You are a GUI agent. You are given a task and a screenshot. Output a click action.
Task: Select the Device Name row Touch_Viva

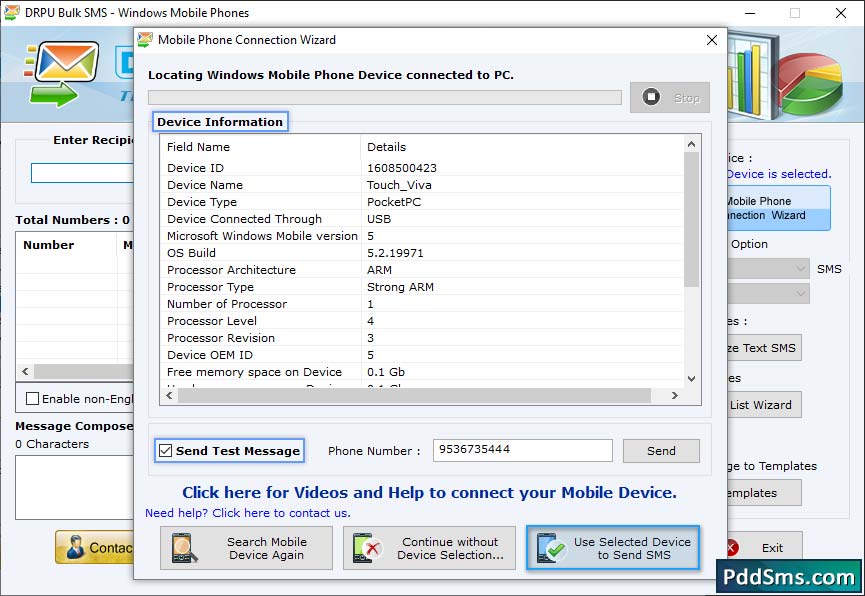click(422, 185)
